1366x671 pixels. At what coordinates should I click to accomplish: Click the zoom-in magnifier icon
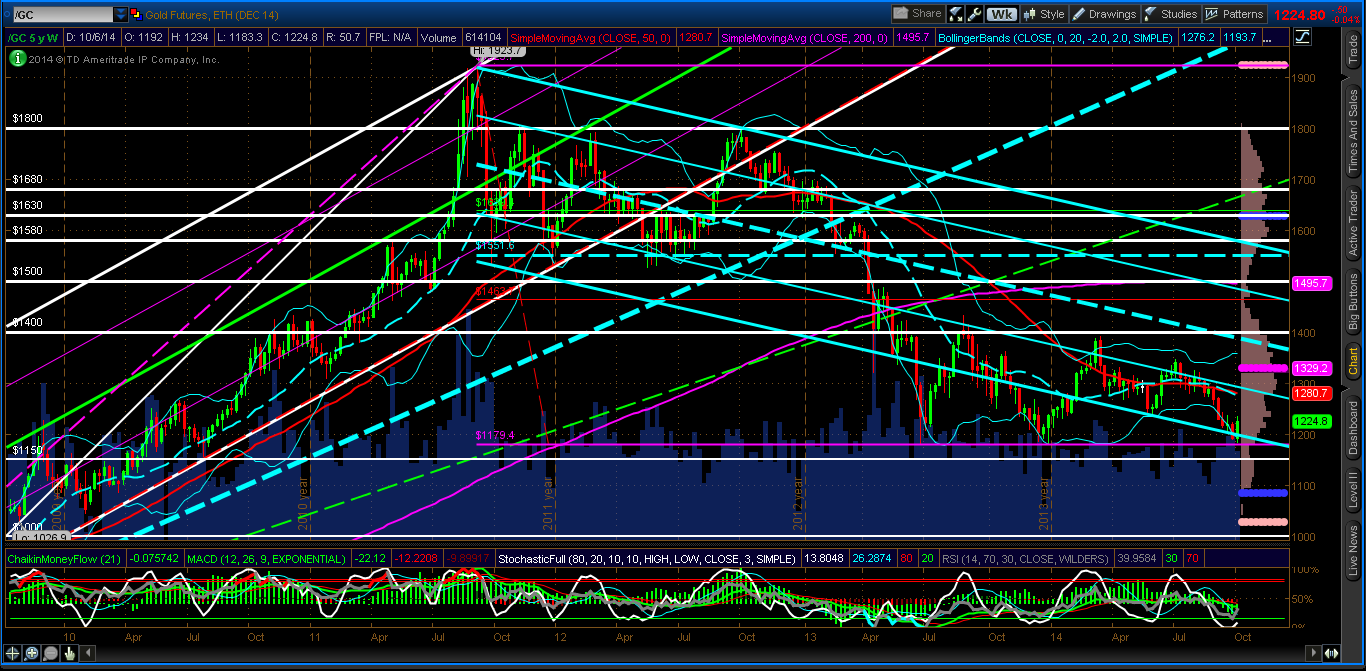coord(31,653)
